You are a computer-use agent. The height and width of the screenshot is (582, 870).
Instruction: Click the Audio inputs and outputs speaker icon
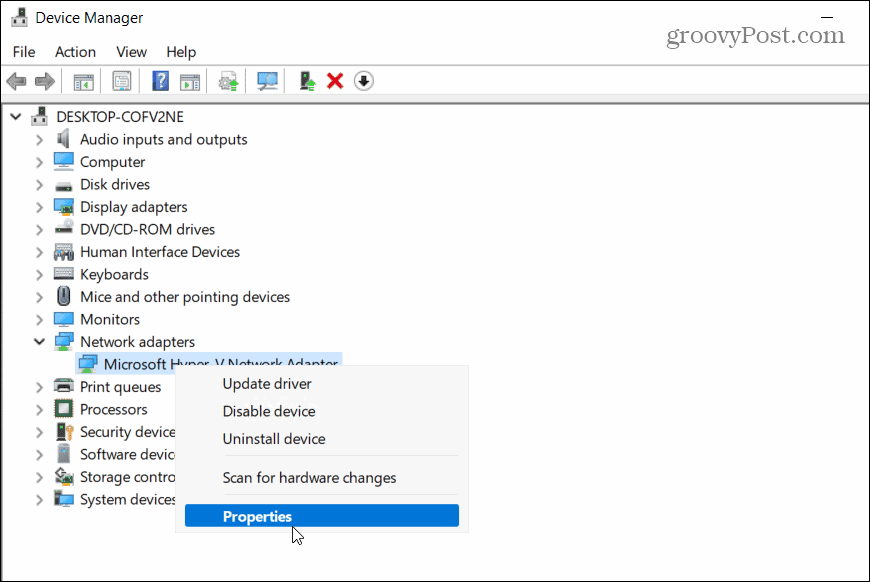coord(64,139)
